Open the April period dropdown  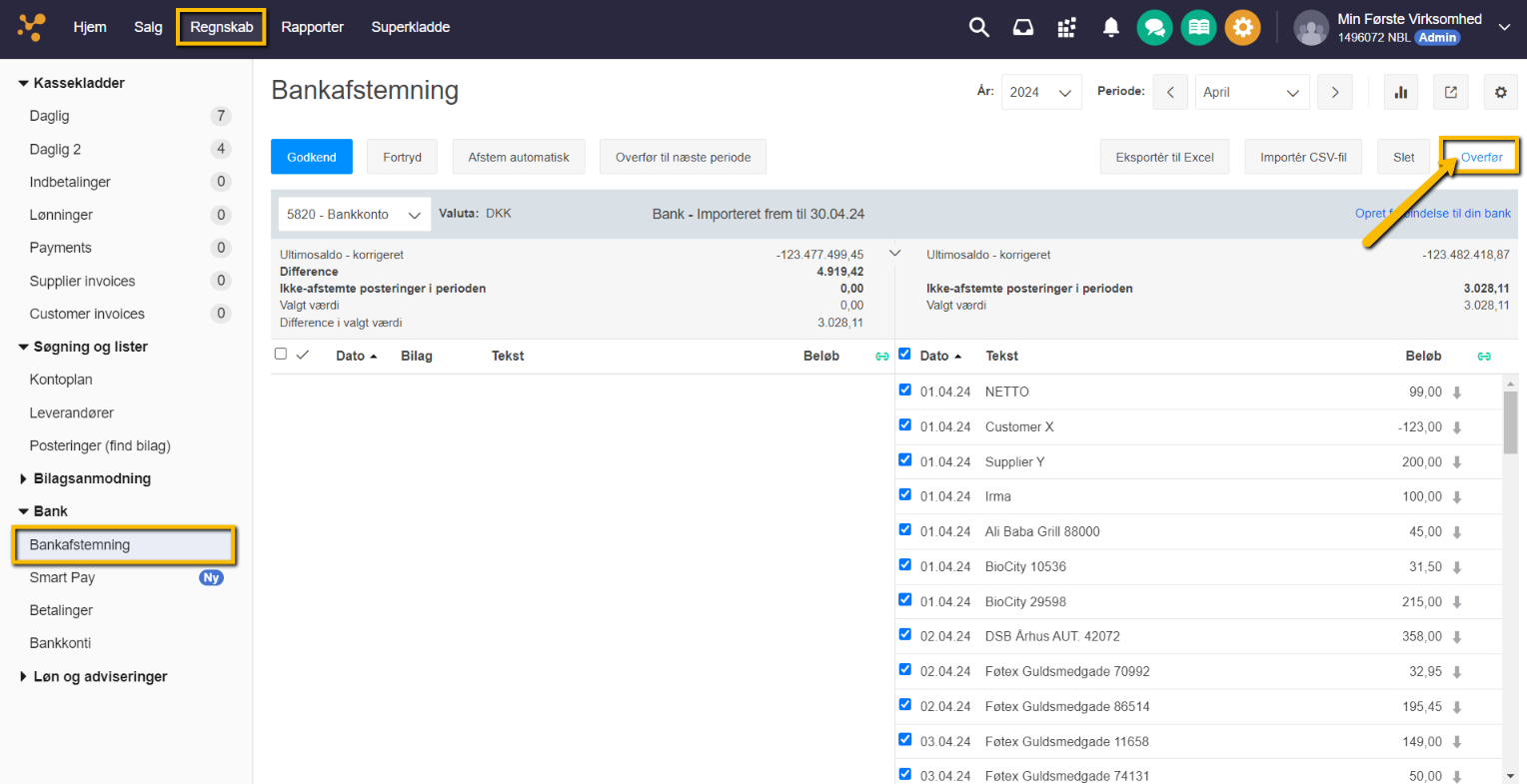[x=1251, y=92]
